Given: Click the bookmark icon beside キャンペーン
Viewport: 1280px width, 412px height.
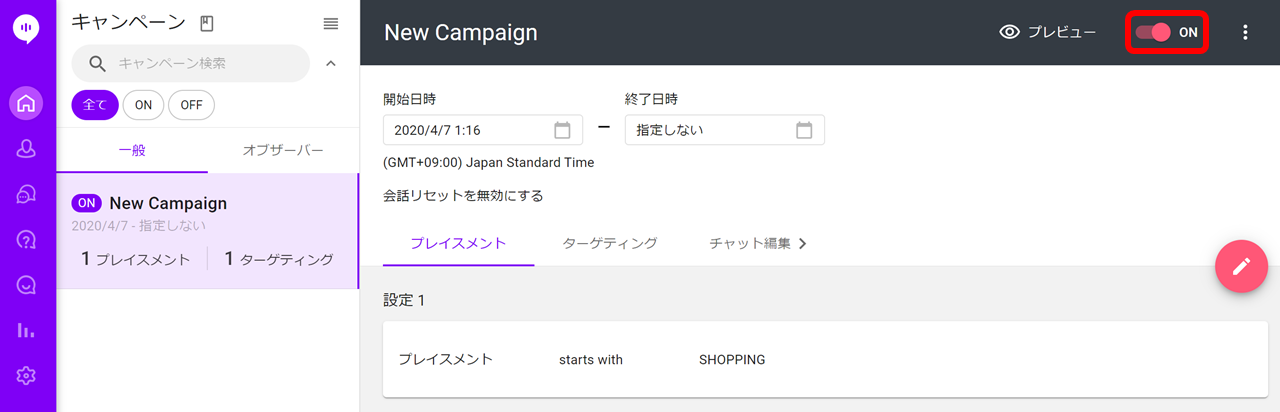Looking at the screenshot, I should click(207, 24).
